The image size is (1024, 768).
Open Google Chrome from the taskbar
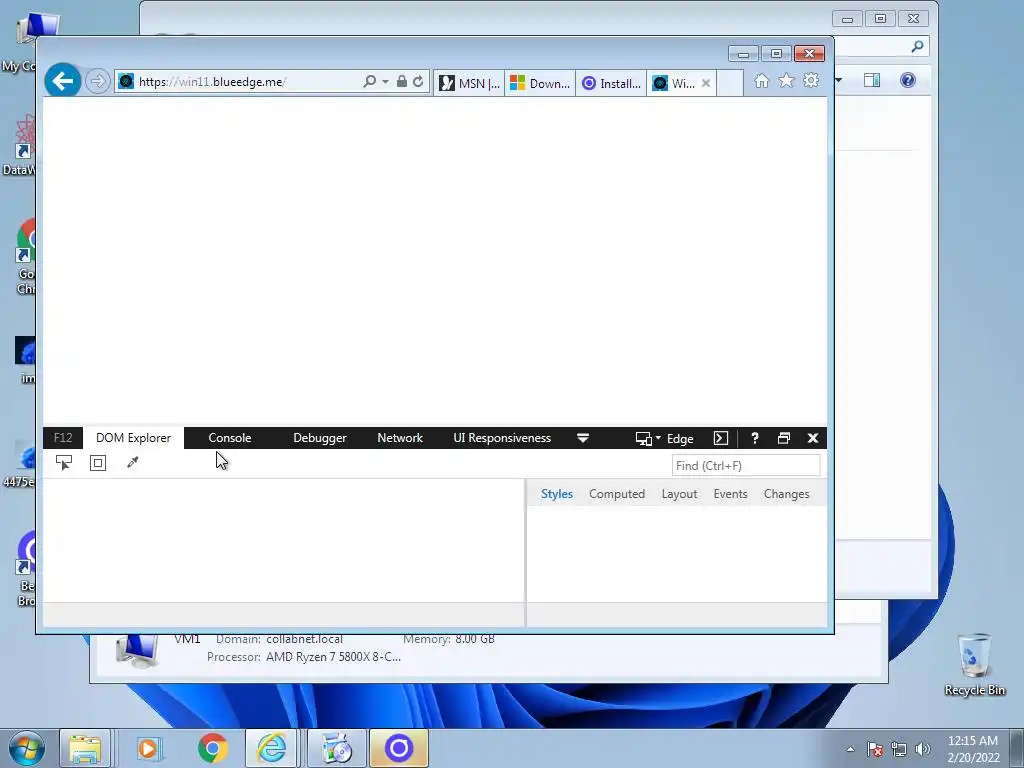(x=212, y=748)
